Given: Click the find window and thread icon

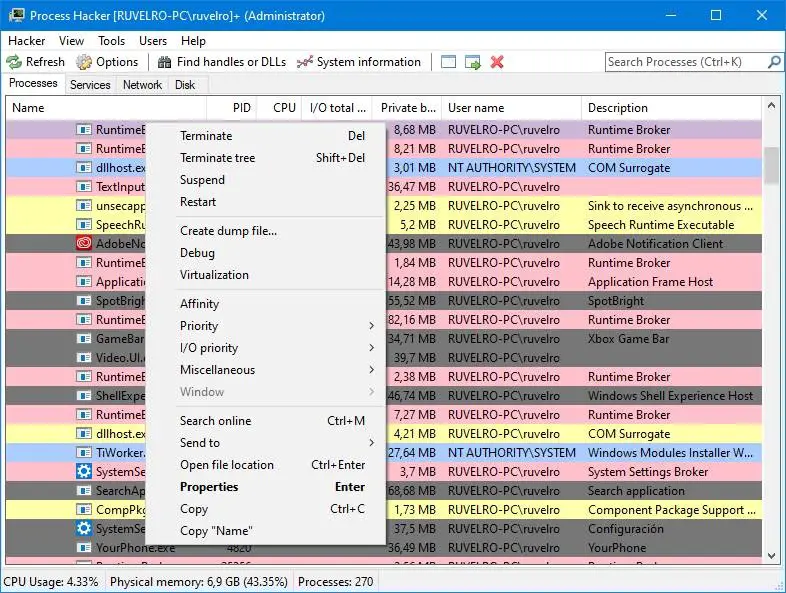Looking at the screenshot, I should 473,62.
